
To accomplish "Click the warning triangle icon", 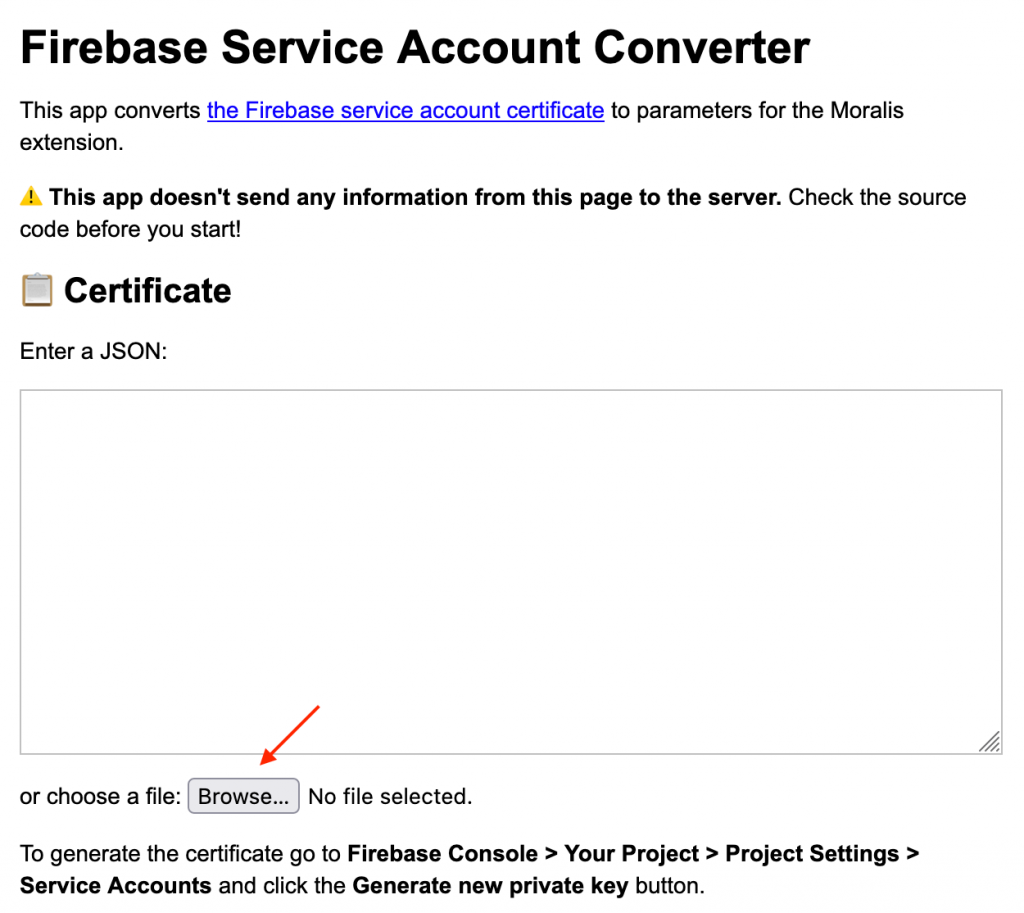I will coord(31,197).
